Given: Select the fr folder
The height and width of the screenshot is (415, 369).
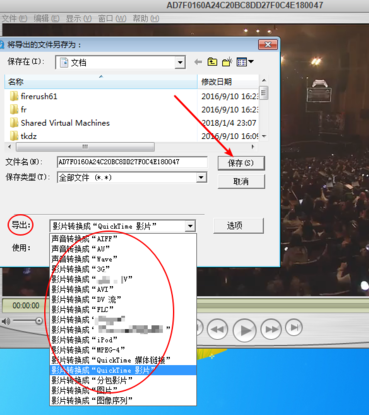Looking at the screenshot, I should click(18, 109).
